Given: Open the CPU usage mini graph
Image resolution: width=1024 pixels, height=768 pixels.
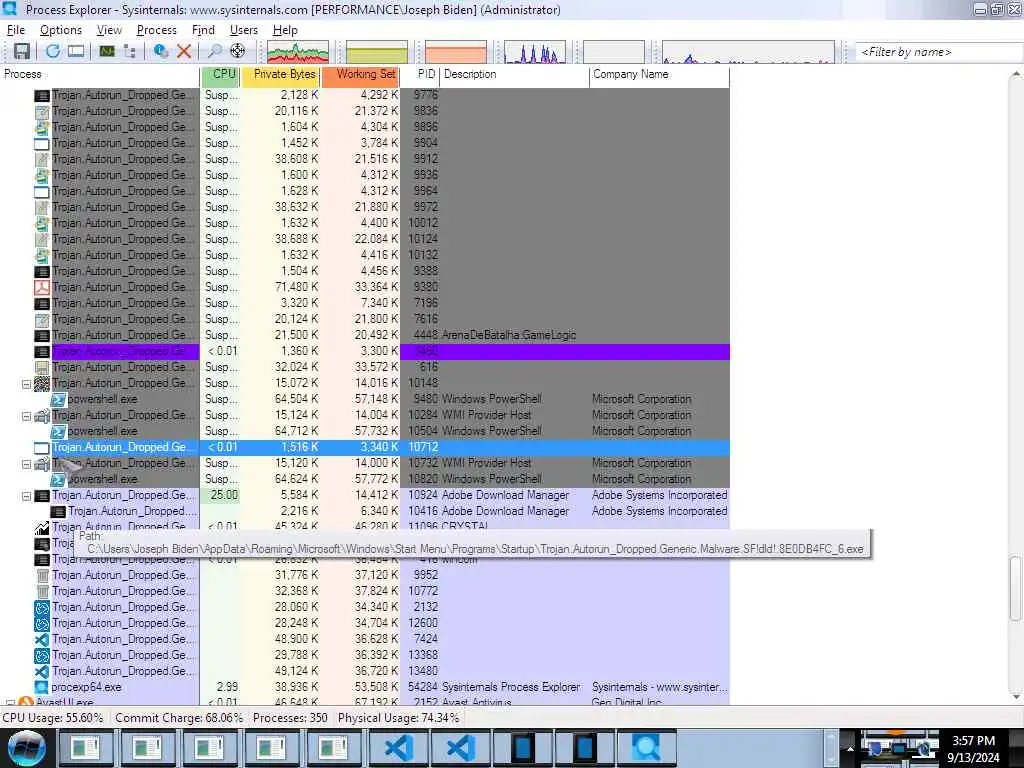Looking at the screenshot, I should pyautogui.click(x=298, y=52).
